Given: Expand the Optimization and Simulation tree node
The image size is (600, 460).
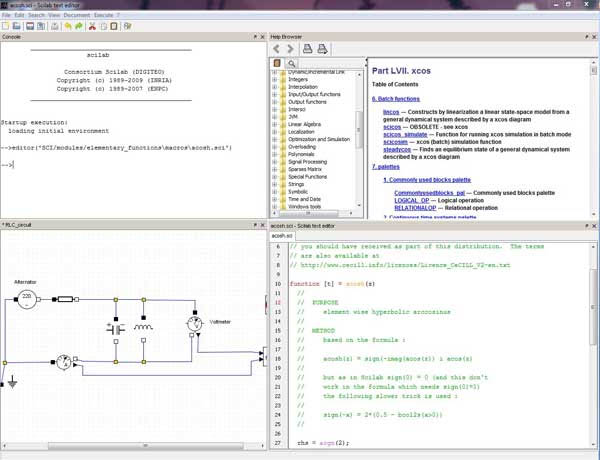Looking at the screenshot, I should [274, 139].
